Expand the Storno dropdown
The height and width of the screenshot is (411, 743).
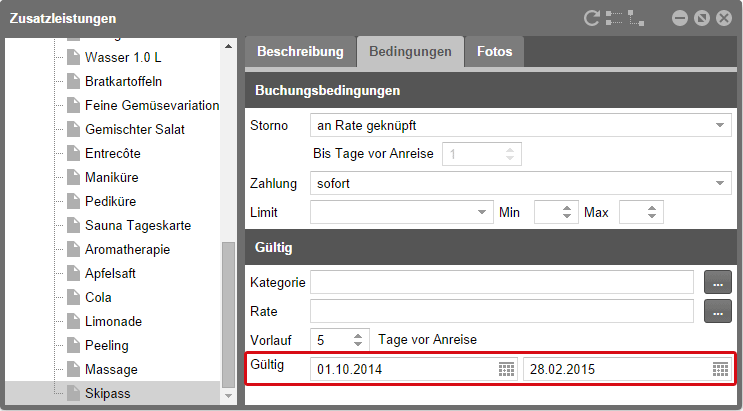tap(721, 126)
